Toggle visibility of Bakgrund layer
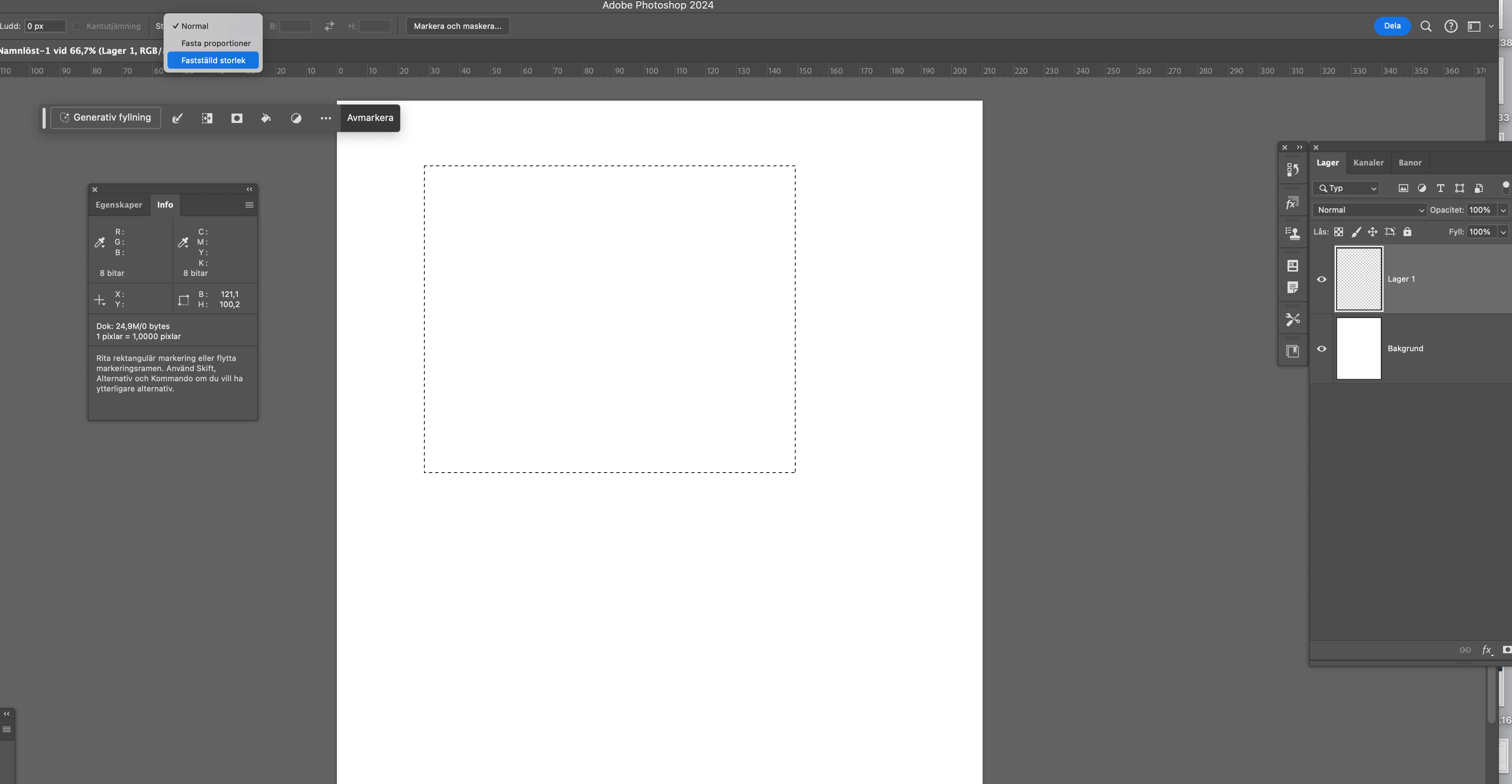This screenshot has width=1512, height=784. click(1322, 348)
